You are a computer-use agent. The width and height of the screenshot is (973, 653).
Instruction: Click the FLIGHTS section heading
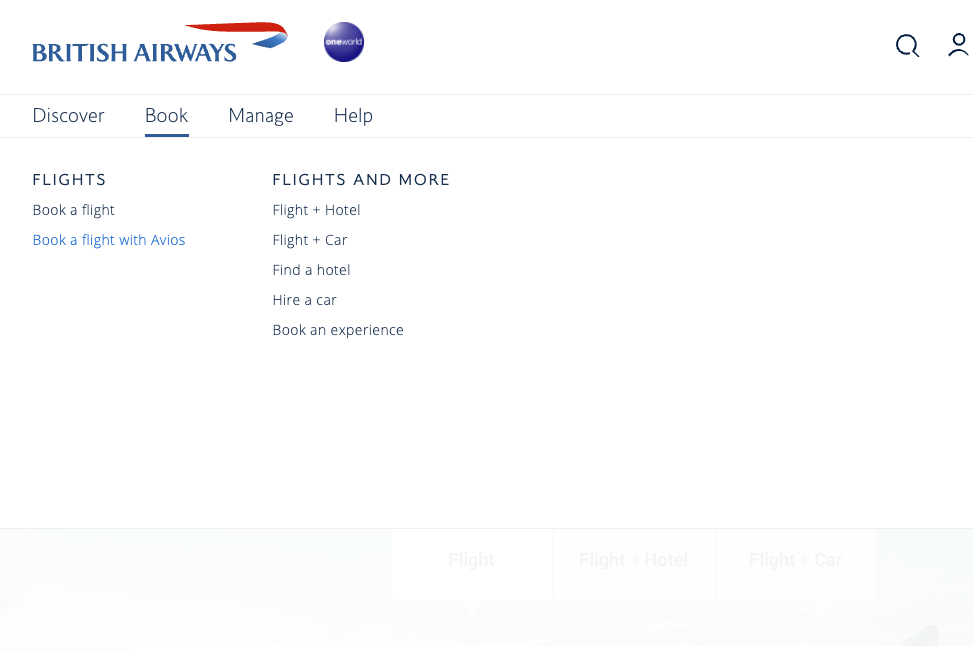click(69, 180)
